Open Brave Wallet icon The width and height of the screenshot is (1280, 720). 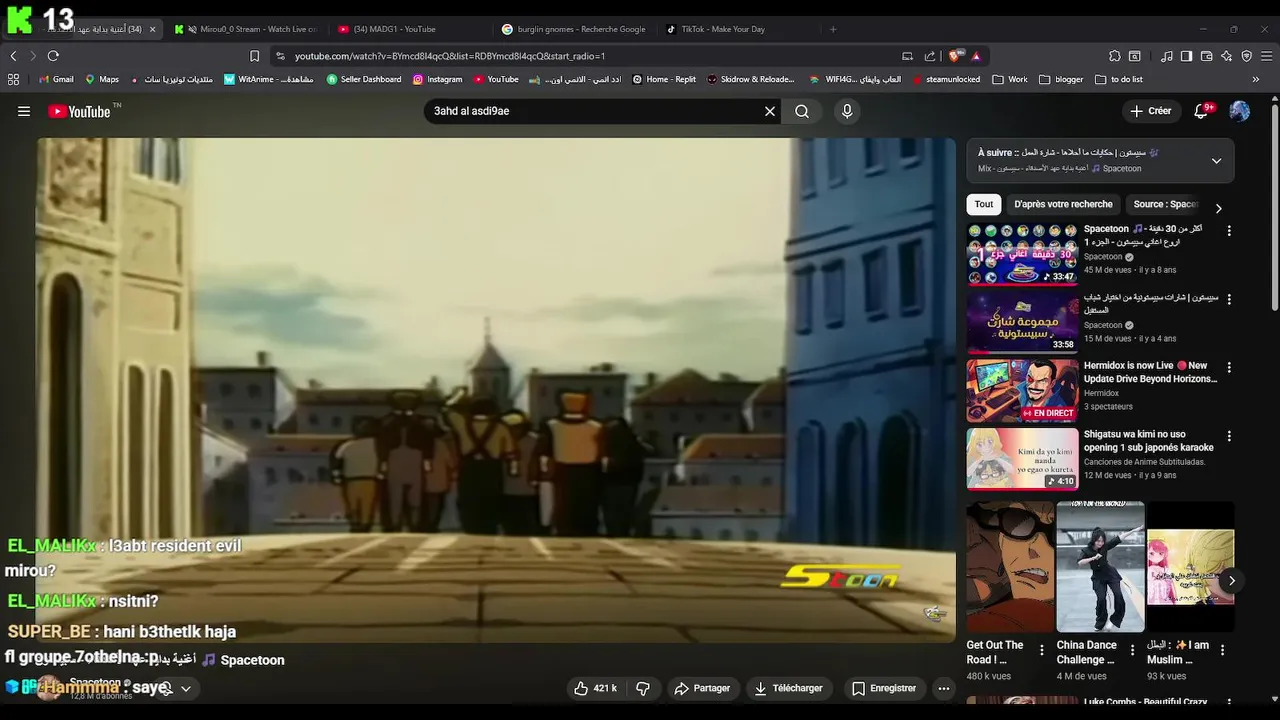(x=1206, y=56)
